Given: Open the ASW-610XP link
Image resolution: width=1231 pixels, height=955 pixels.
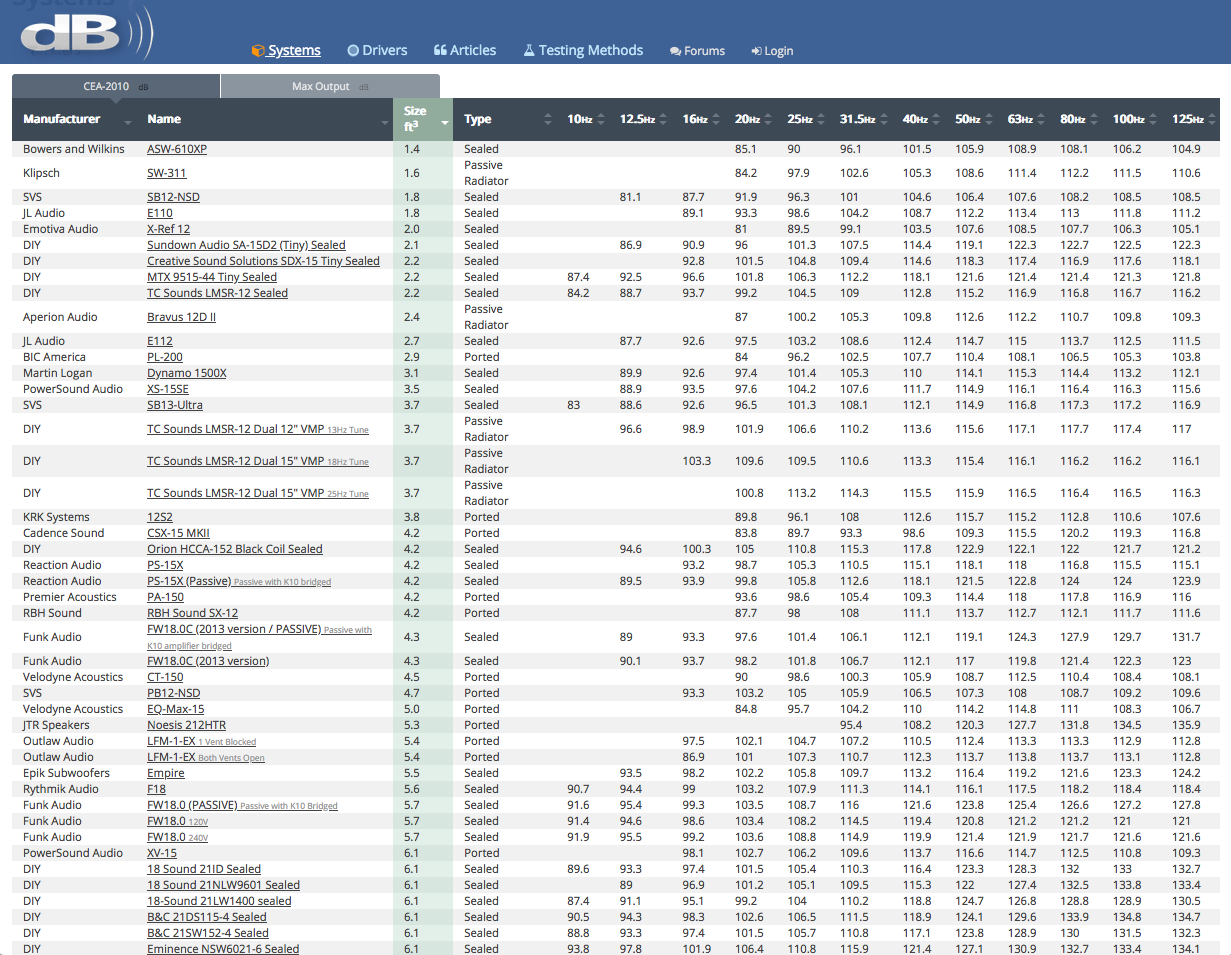Looking at the screenshot, I should point(177,149).
